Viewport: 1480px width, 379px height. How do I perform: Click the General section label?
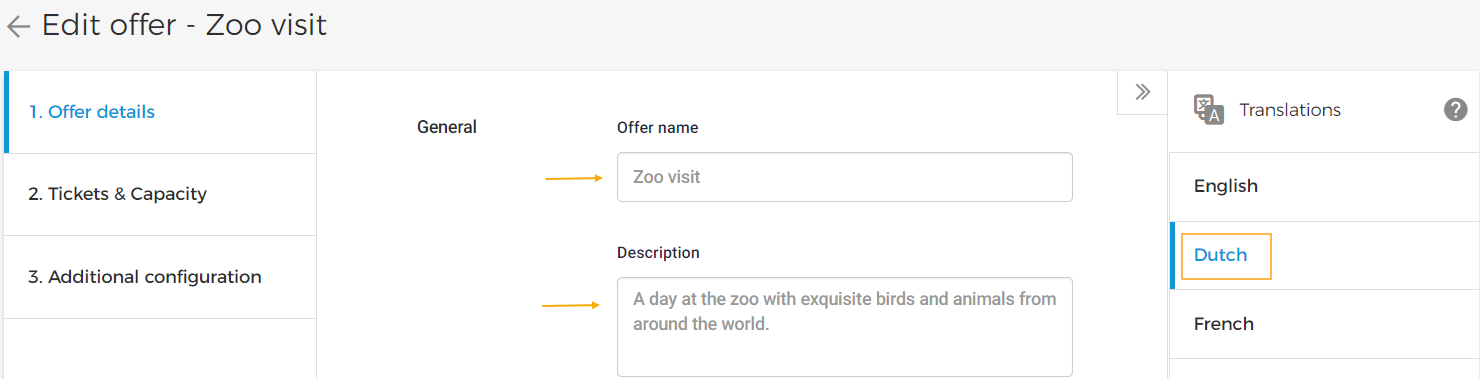[x=447, y=128]
